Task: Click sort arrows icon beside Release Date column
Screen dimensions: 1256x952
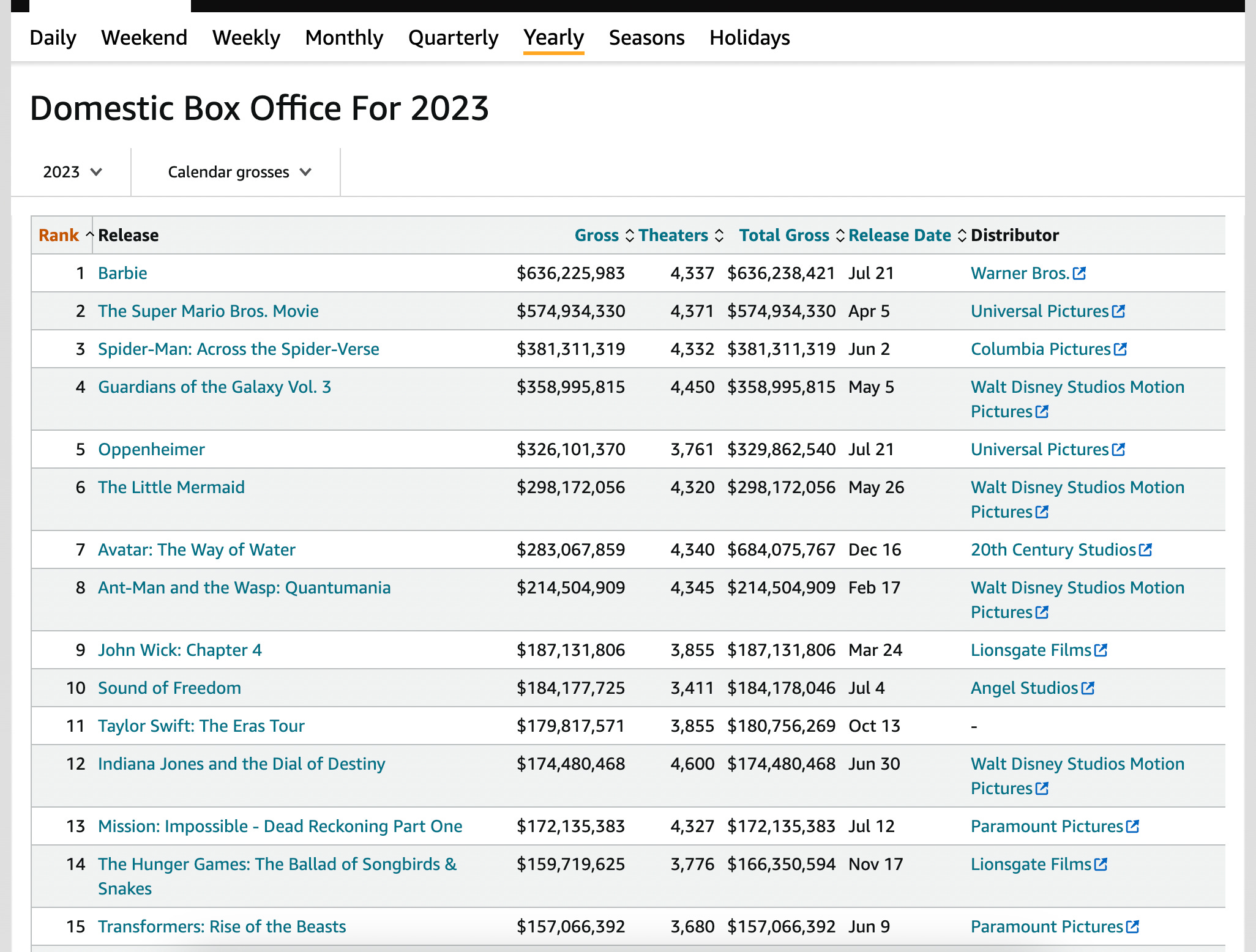Action: pos(962,236)
